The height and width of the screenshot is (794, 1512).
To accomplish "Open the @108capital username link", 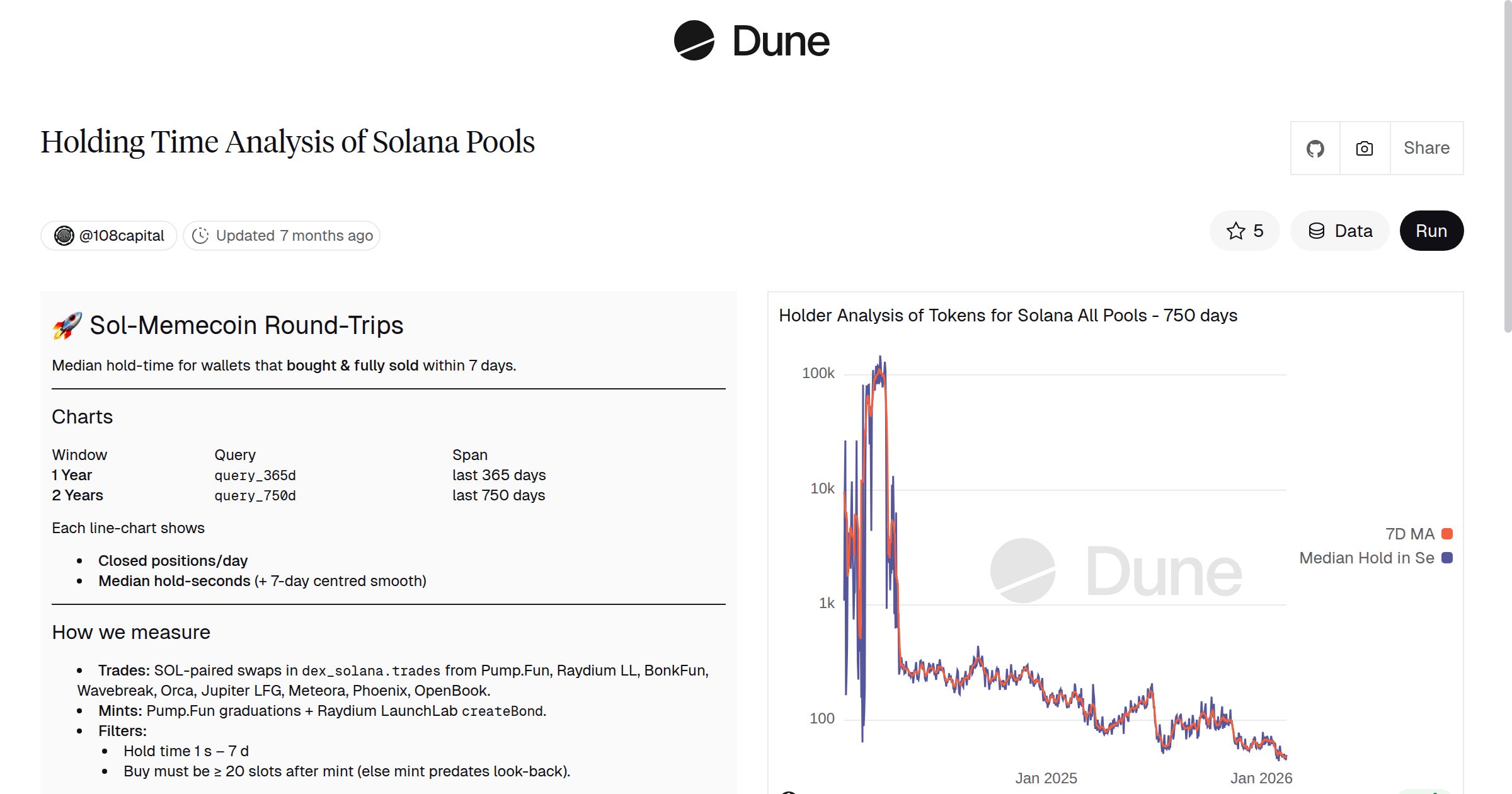I will 122,235.
